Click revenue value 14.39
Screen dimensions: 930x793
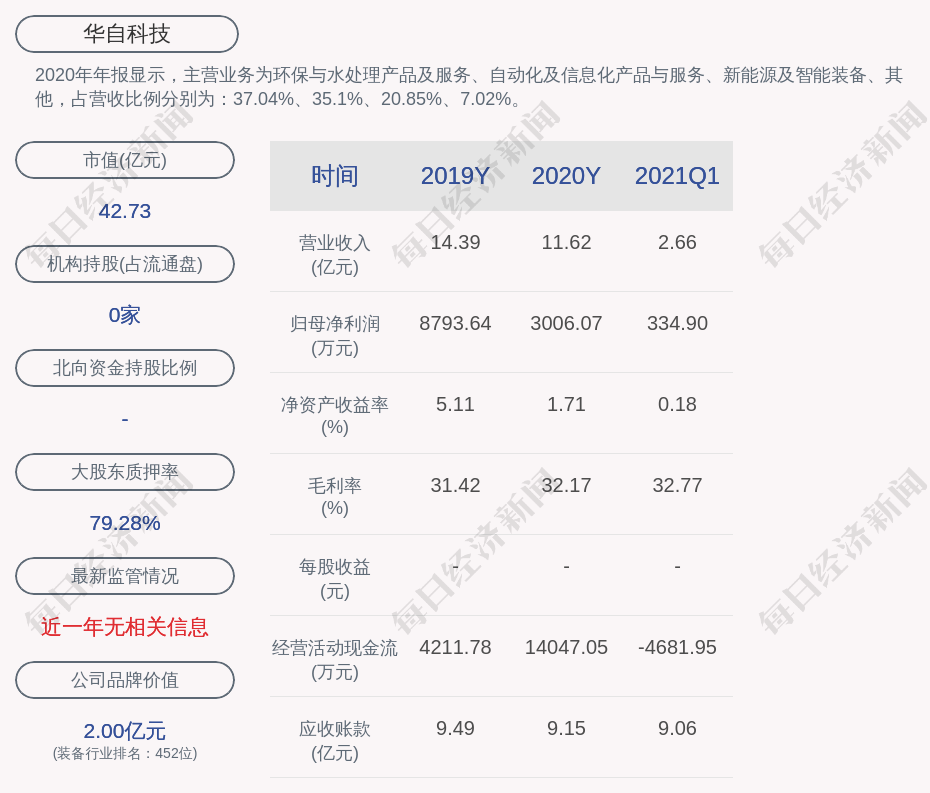(455, 243)
